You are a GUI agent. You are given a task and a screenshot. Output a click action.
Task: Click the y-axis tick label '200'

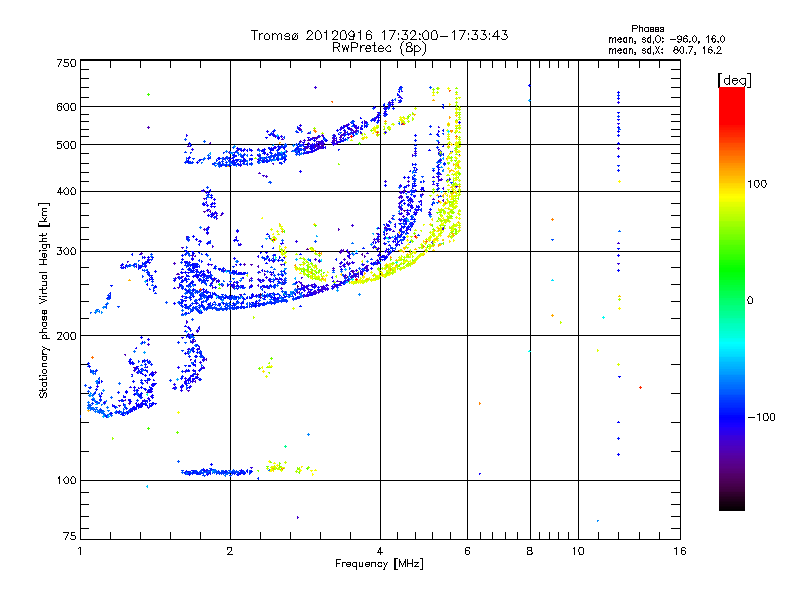tap(66, 336)
